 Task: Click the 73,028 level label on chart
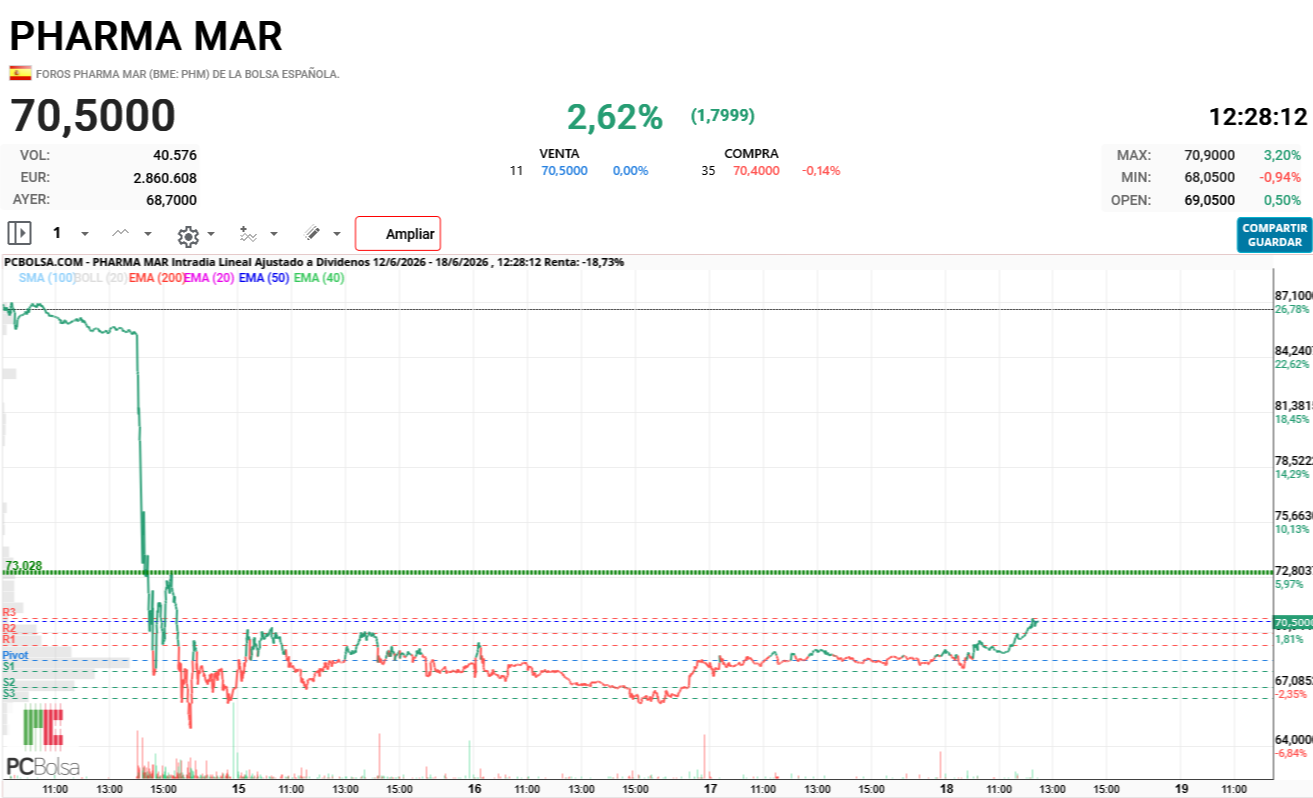coord(24,566)
